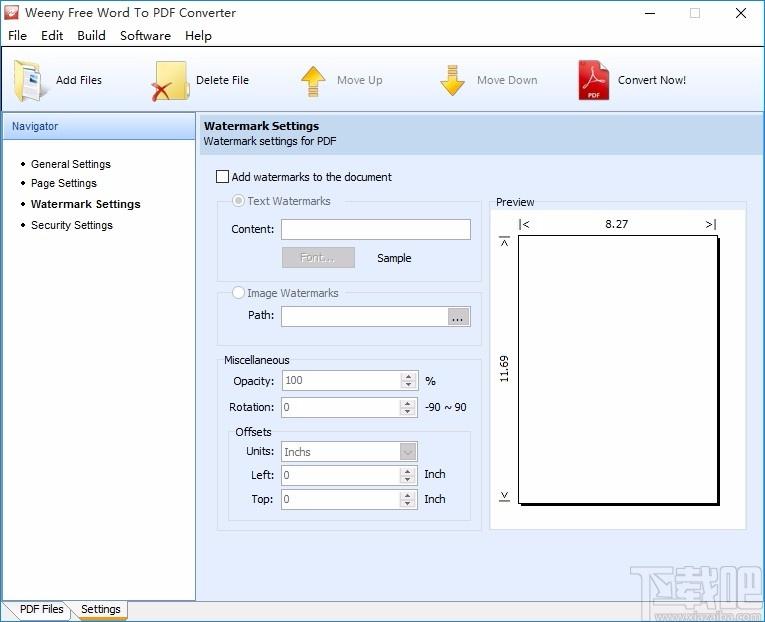Click the preview bottom height marker
Screen dimensions: 765x622
point(504,497)
